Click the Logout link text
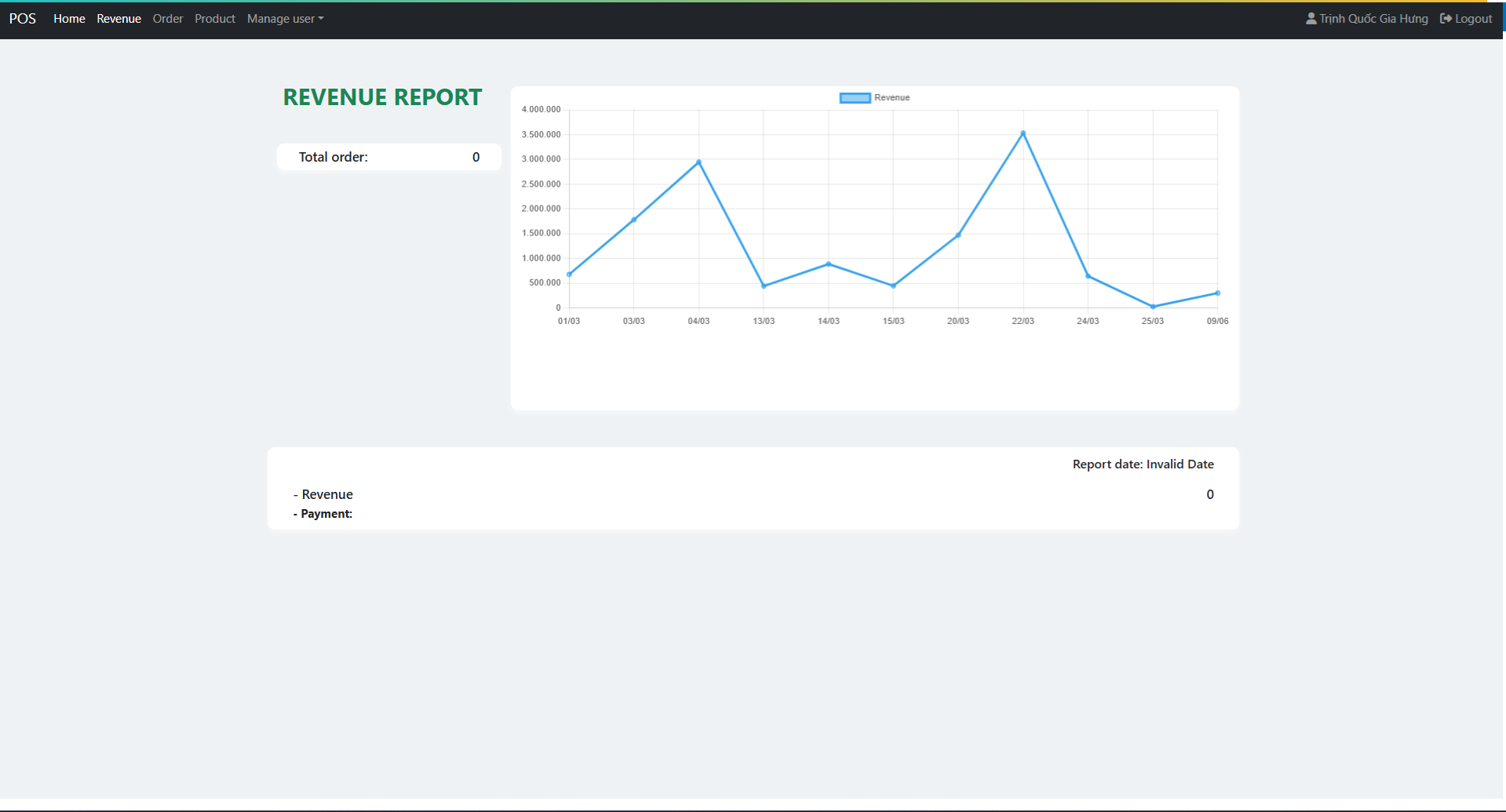Viewport: 1506px width, 812px height. click(1473, 19)
